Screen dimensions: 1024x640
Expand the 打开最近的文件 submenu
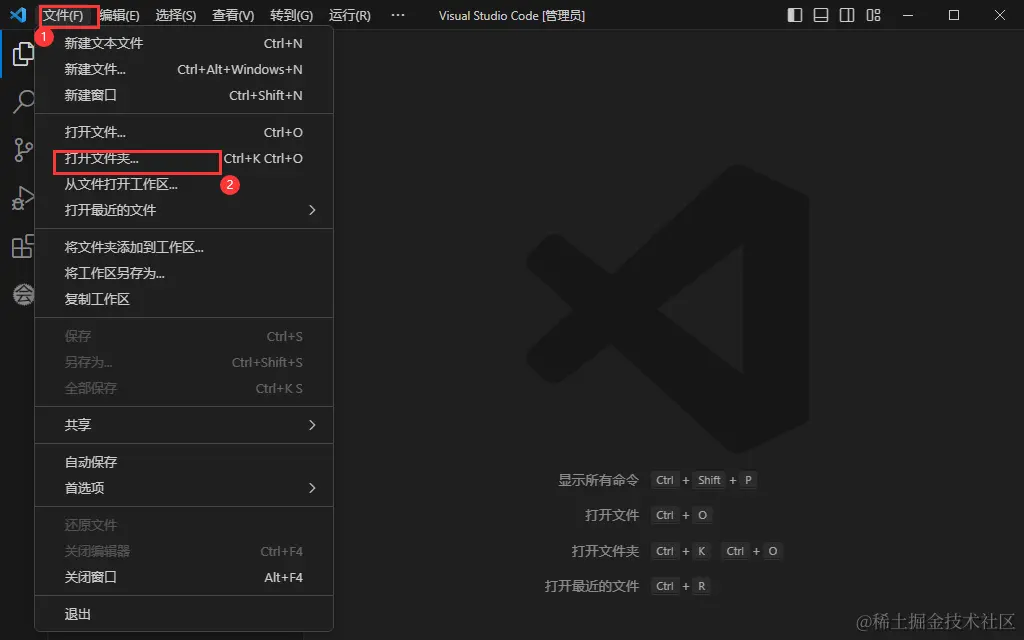click(184, 210)
